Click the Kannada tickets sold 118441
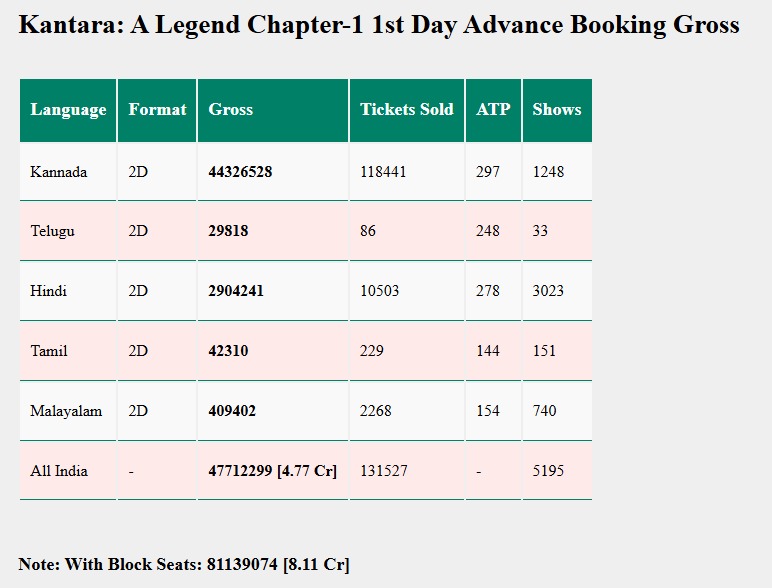Viewport: 772px width, 588px height. [383, 172]
